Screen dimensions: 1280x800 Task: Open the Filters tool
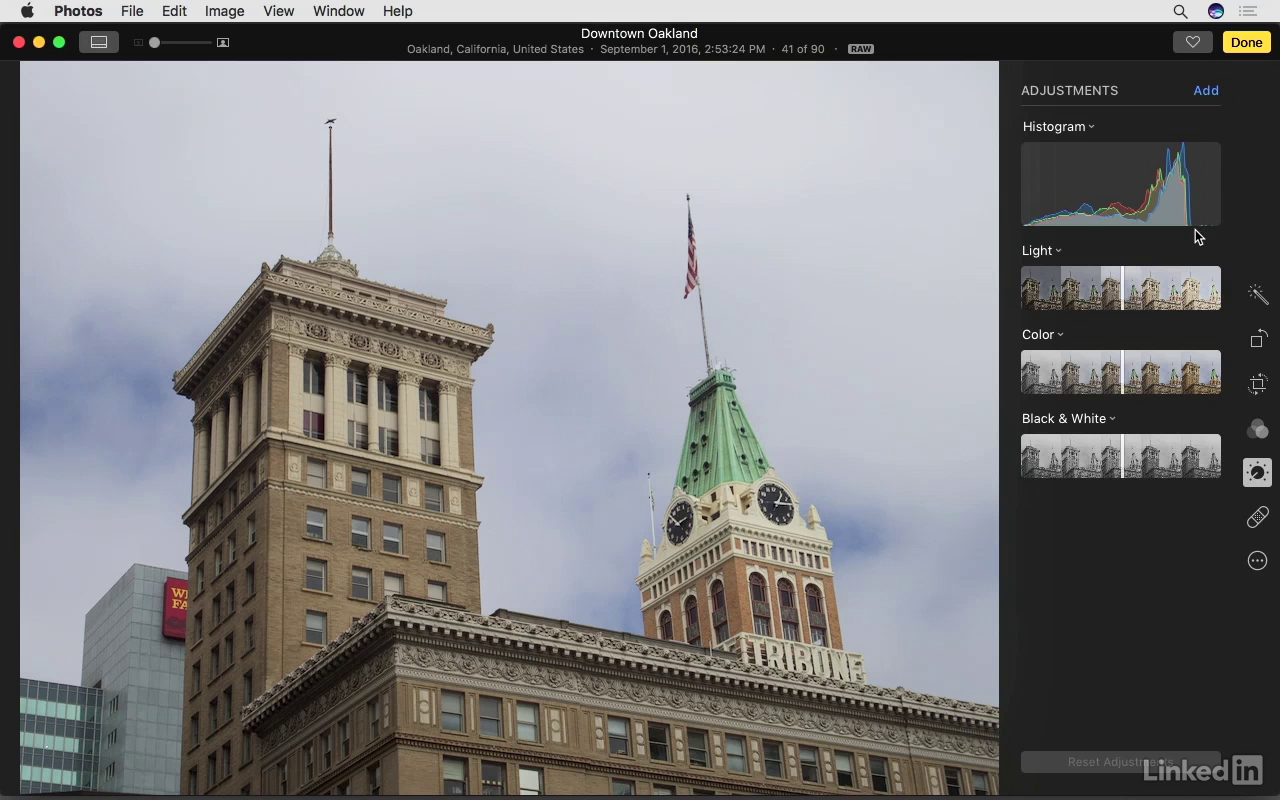[x=1258, y=429]
